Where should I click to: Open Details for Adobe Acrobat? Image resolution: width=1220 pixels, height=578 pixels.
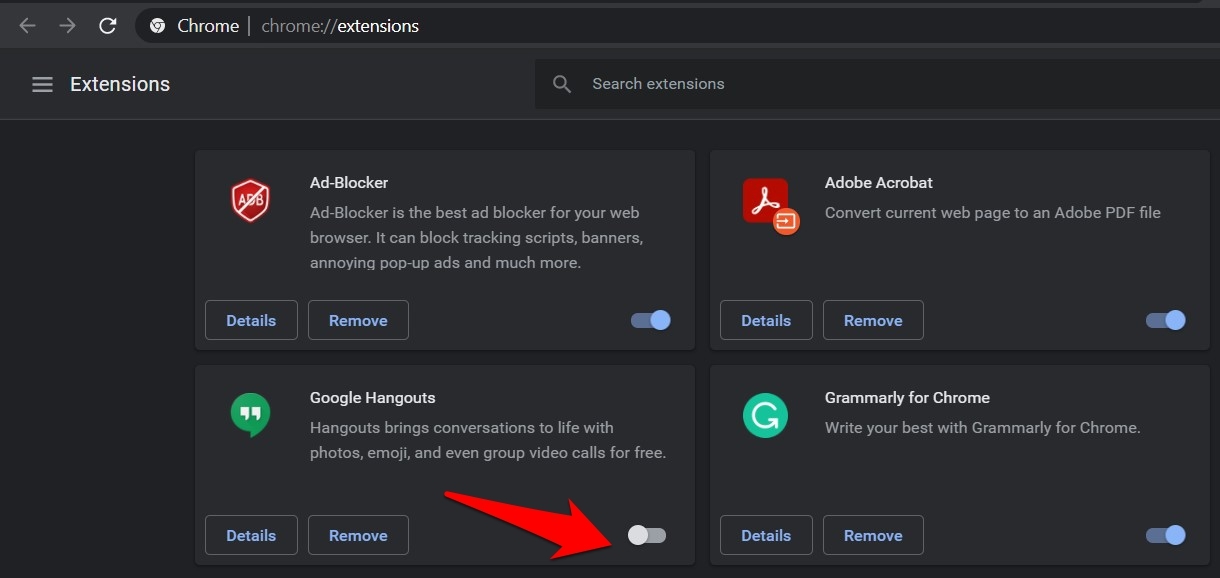click(x=766, y=320)
